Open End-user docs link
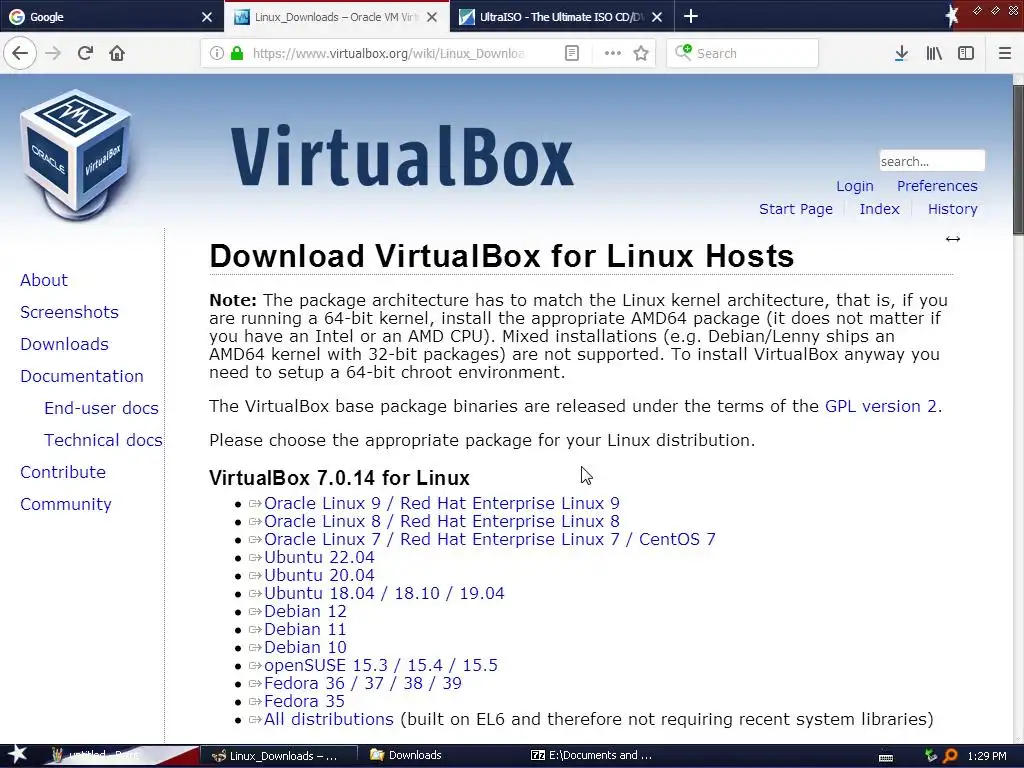Screen dimensions: 1024x768 (x=101, y=408)
